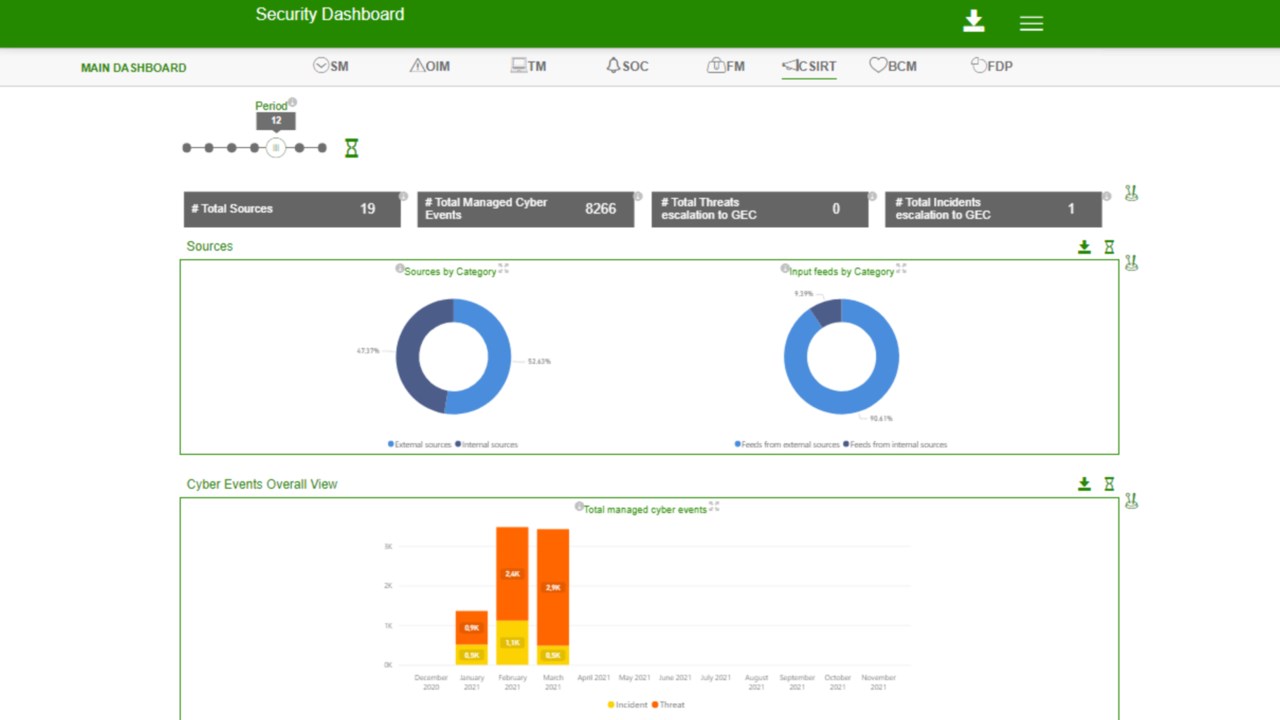Toggle Internal sources legend item
Viewport: 1280px width, 720px height.
point(486,444)
